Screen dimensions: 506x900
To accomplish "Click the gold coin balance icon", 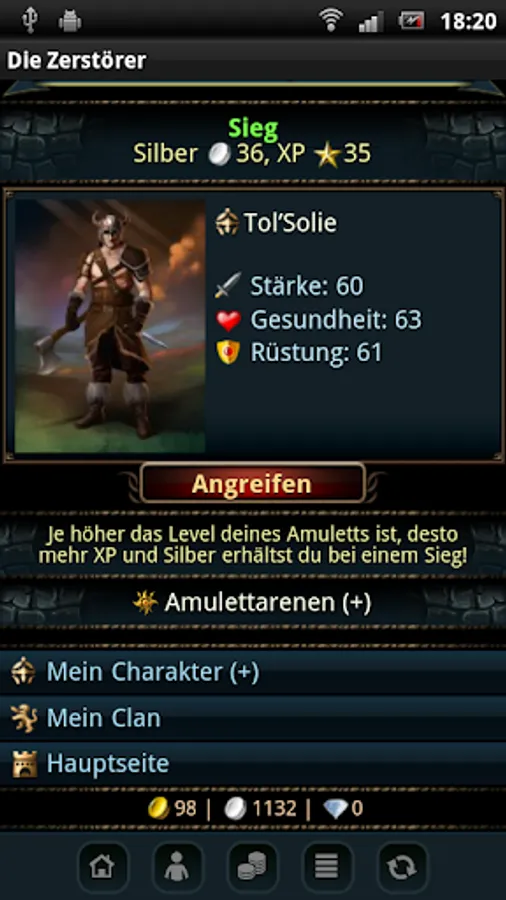I will click(158, 809).
